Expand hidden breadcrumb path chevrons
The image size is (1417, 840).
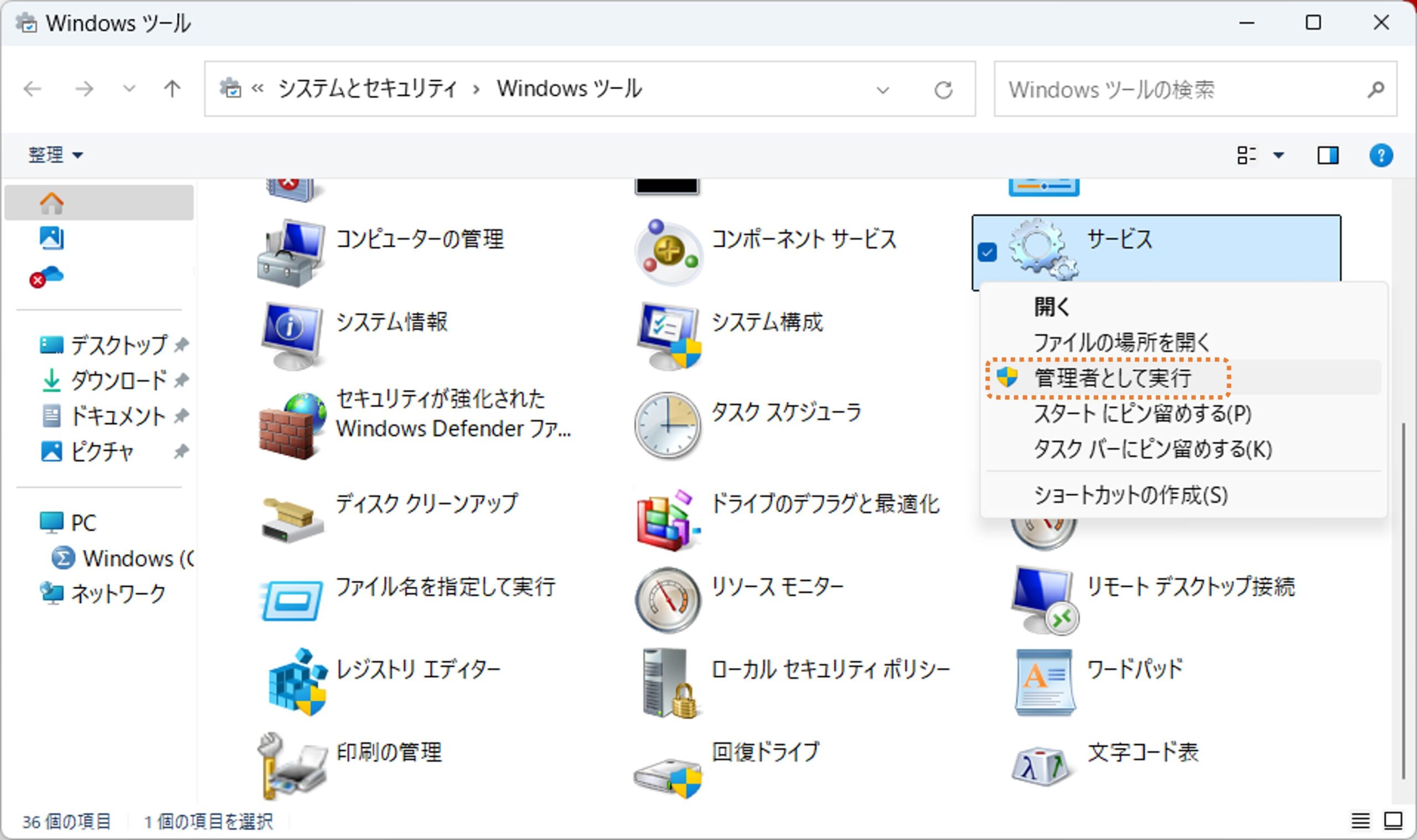[257, 89]
